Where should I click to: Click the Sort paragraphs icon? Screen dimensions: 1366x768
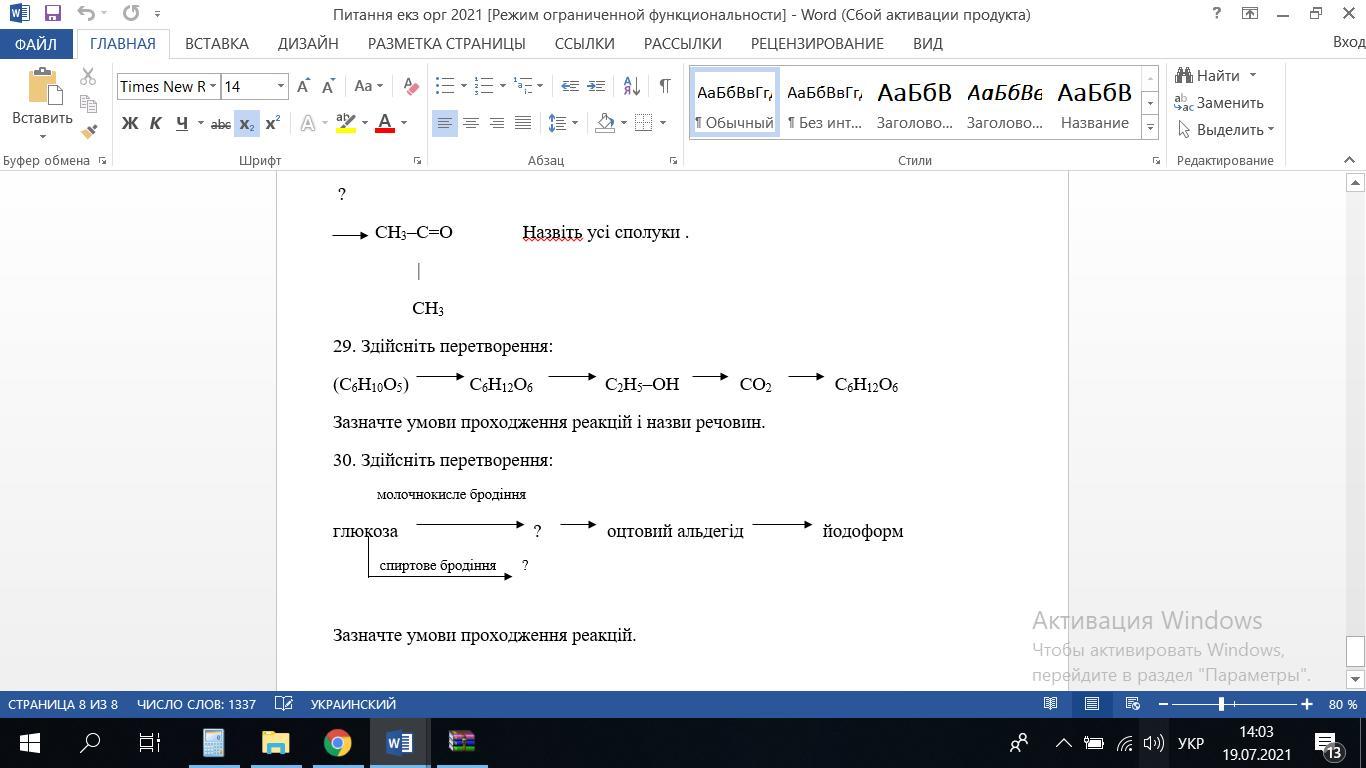point(631,86)
